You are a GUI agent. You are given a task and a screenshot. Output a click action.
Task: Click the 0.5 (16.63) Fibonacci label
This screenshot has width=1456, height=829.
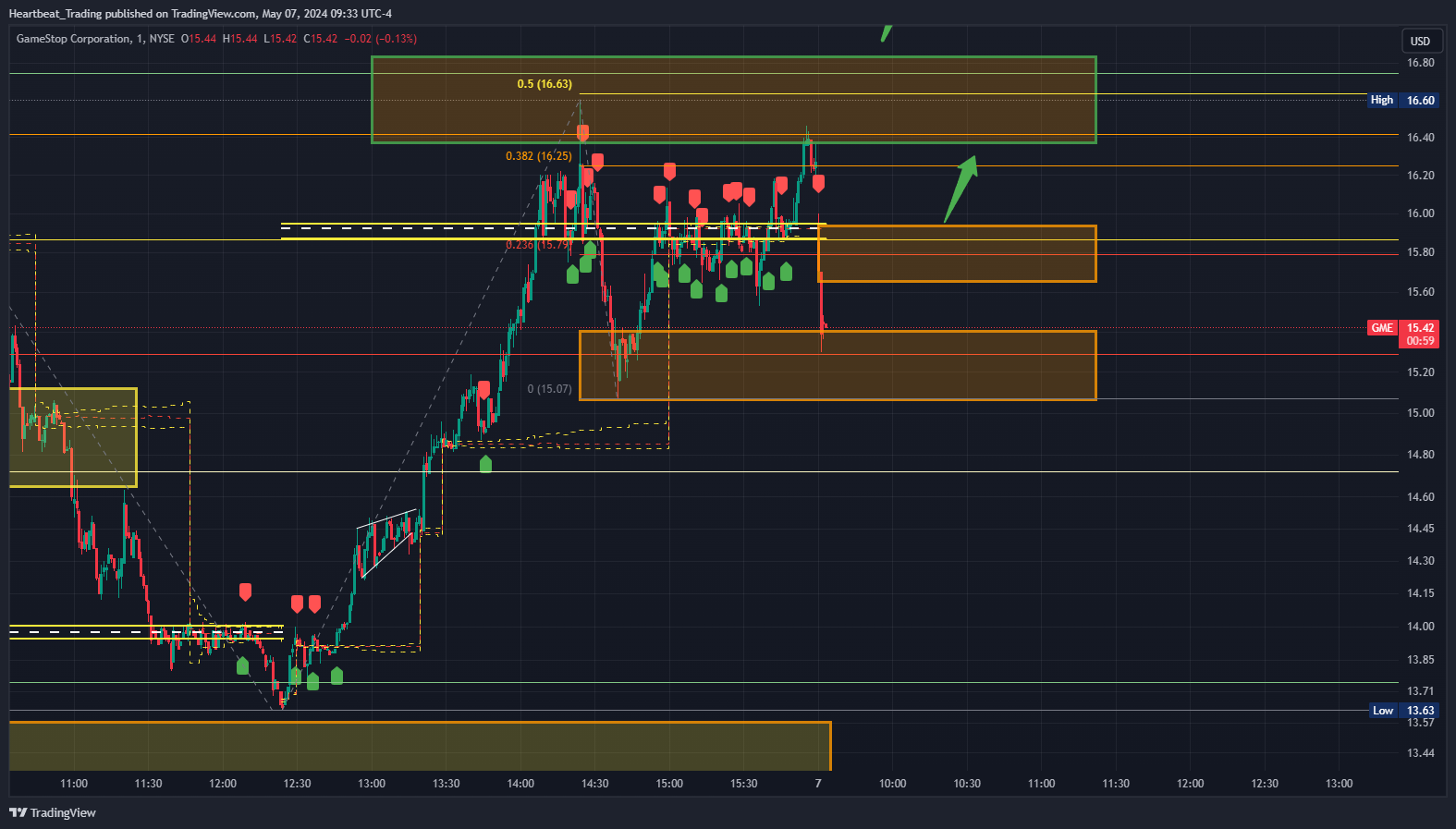click(x=544, y=84)
